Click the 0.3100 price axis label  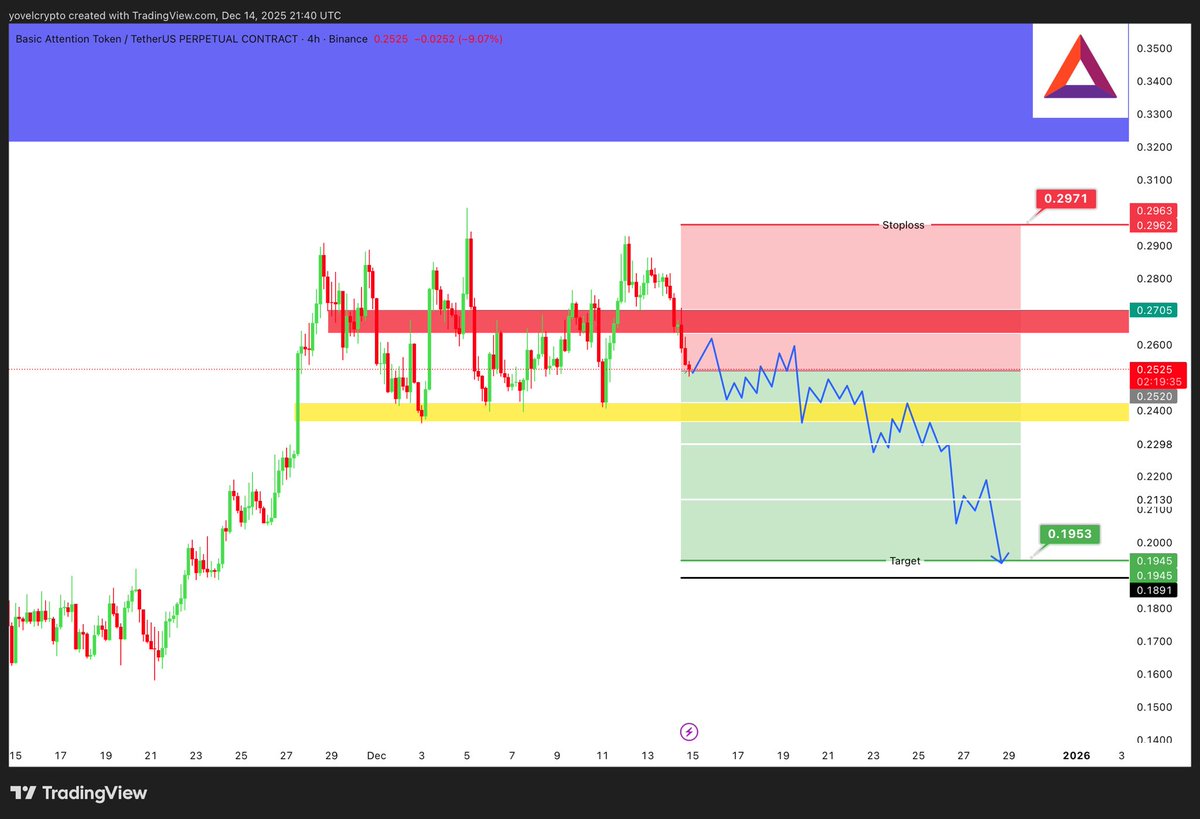point(1155,180)
